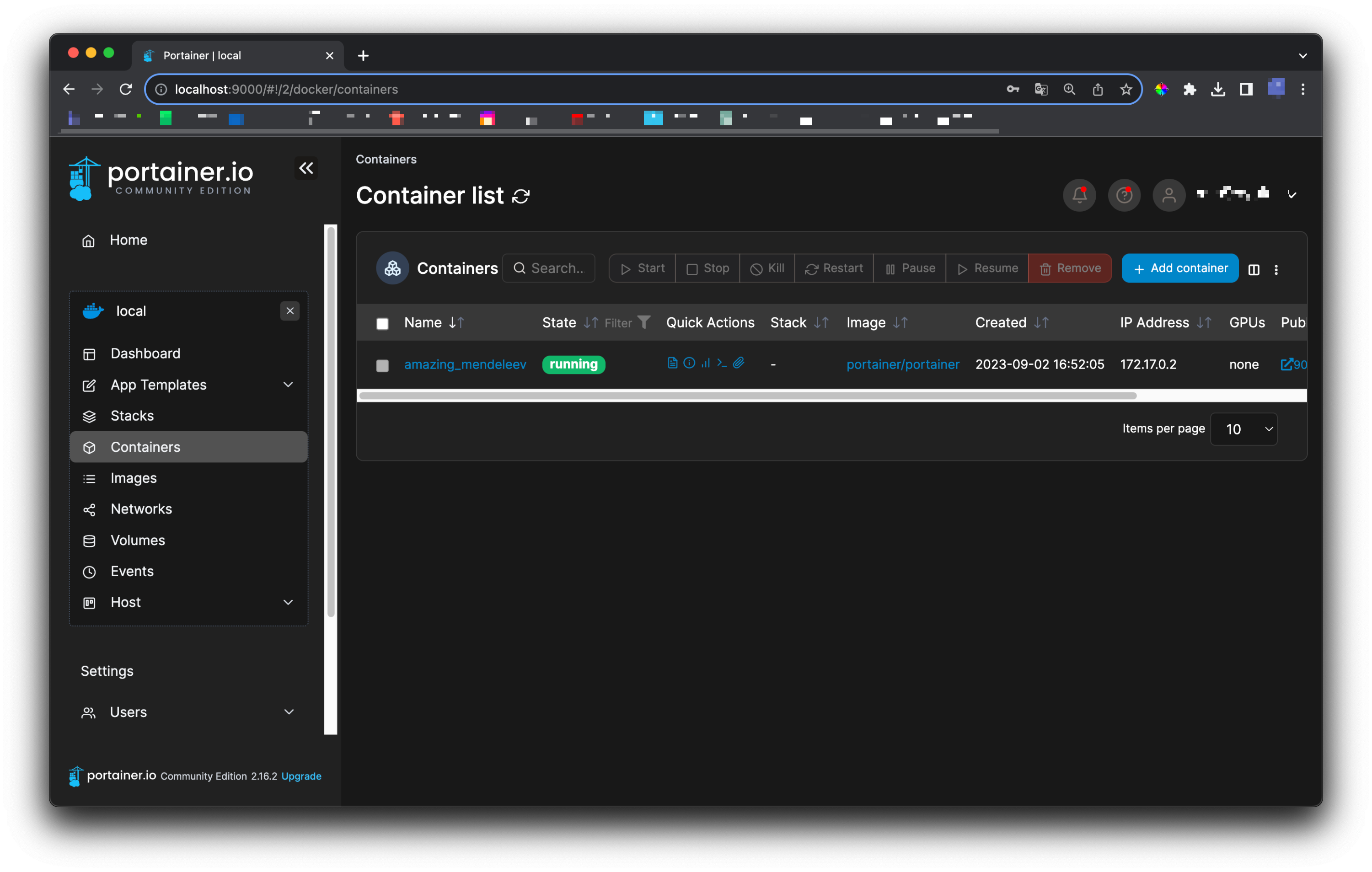1372x872 pixels.
Task: Open container stats quick action icon
Action: (705, 363)
